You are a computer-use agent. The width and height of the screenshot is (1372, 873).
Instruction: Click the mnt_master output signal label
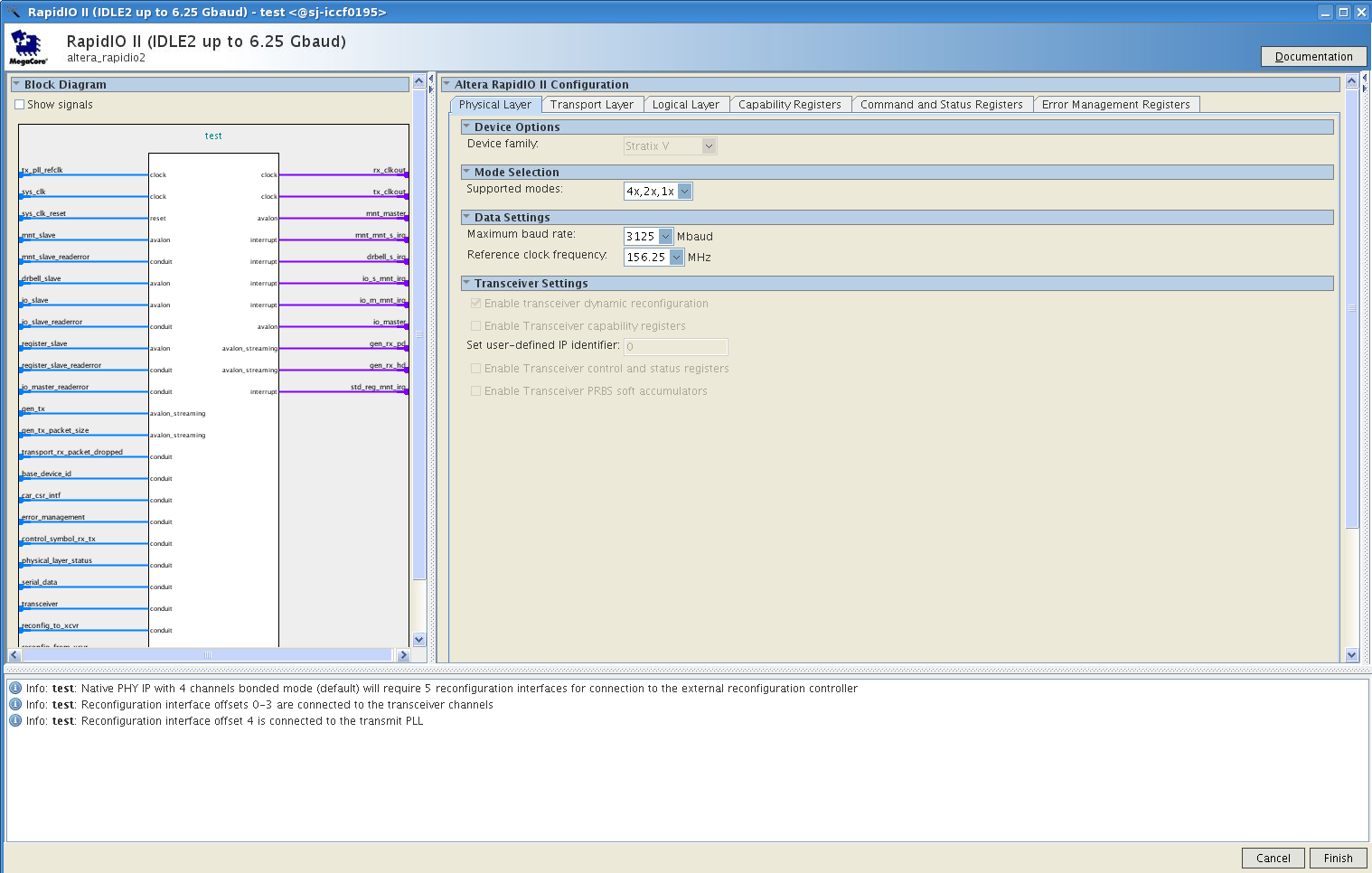point(386,213)
